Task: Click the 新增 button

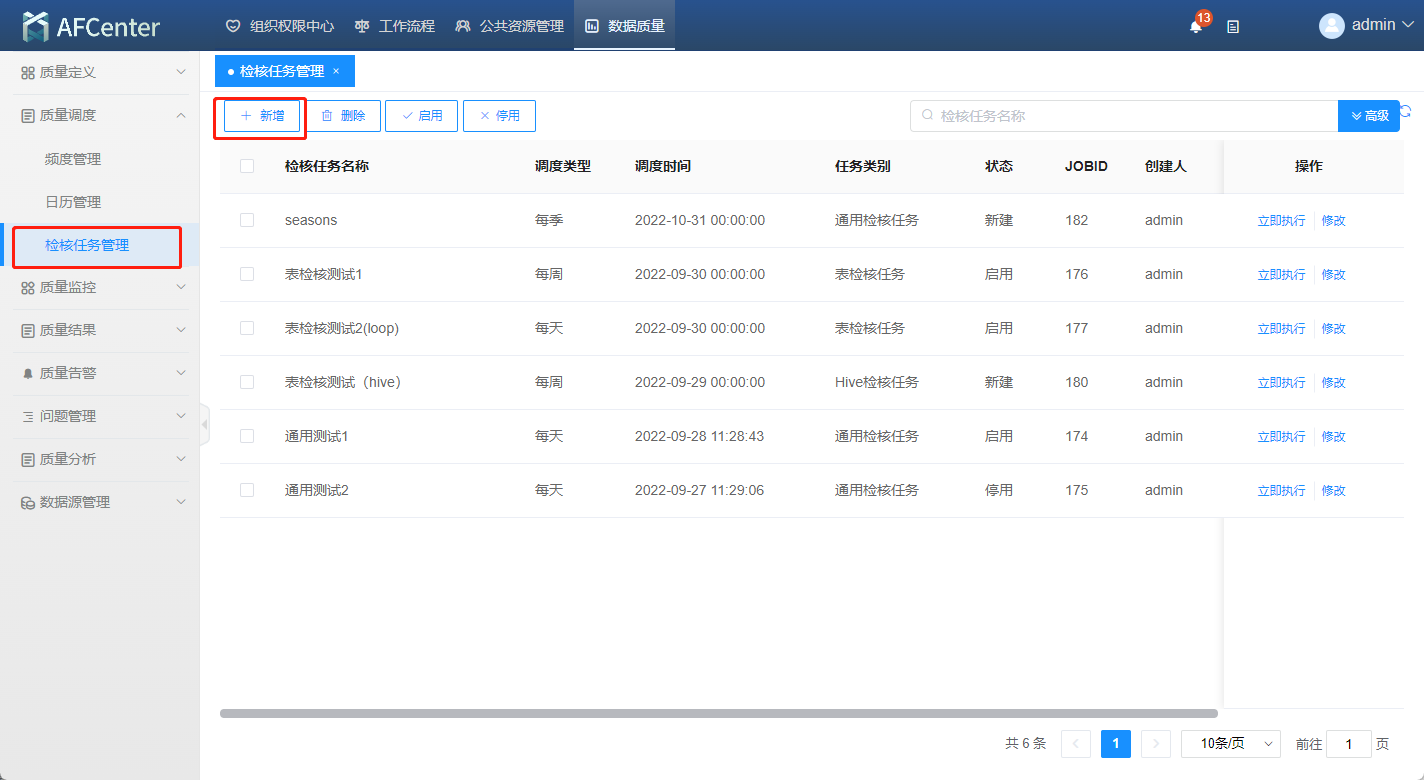Action: point(262,116)
